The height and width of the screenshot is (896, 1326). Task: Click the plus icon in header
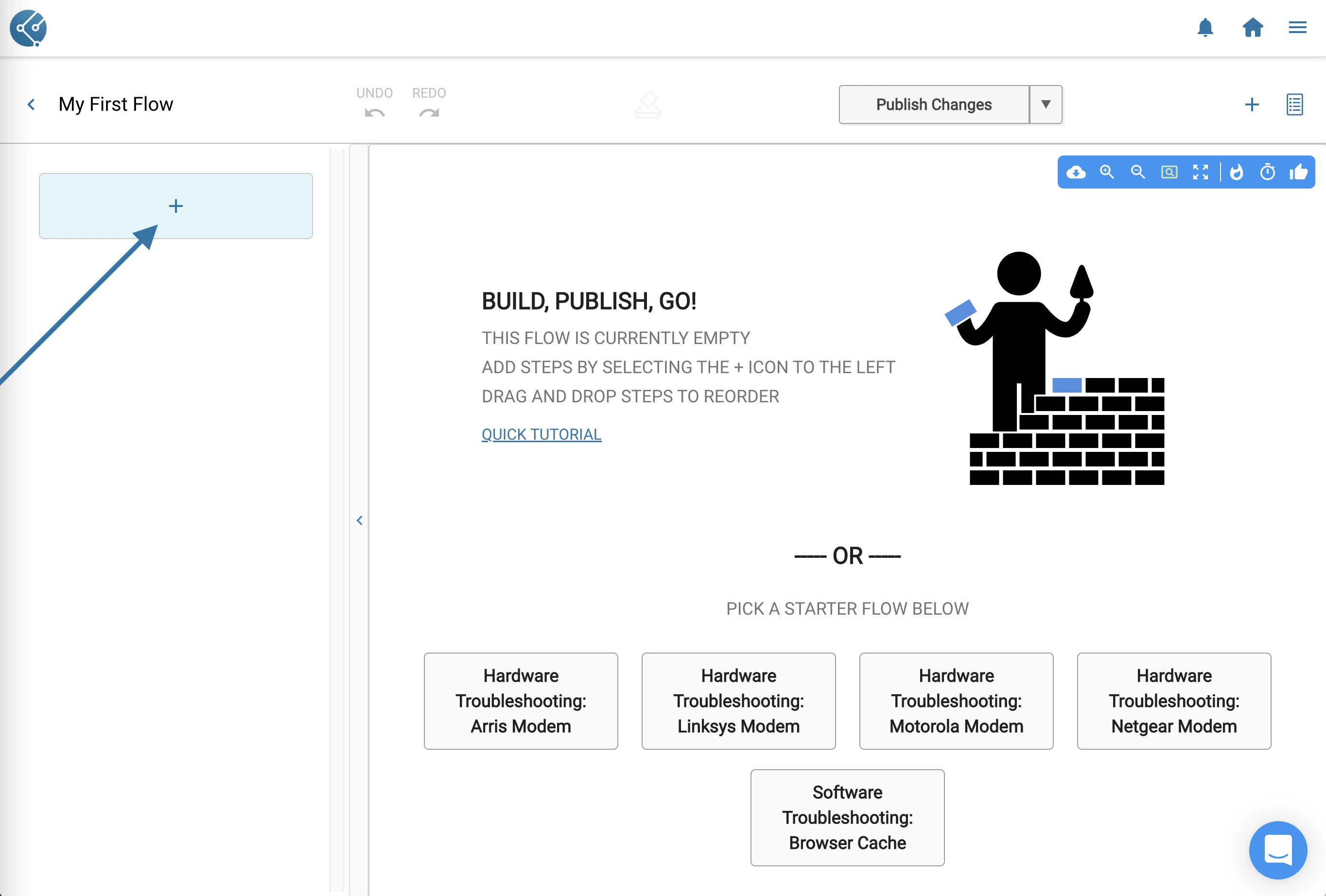(x=1252, y=104)
